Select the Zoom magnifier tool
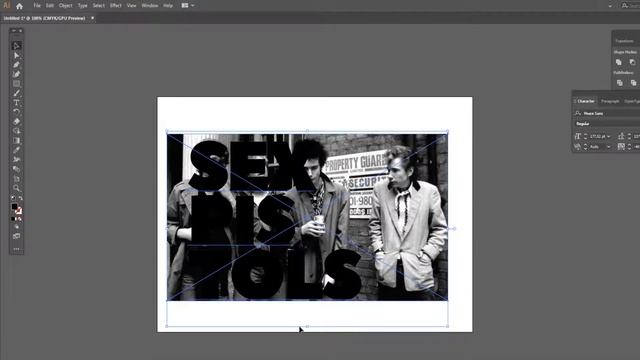 (16, 188)
